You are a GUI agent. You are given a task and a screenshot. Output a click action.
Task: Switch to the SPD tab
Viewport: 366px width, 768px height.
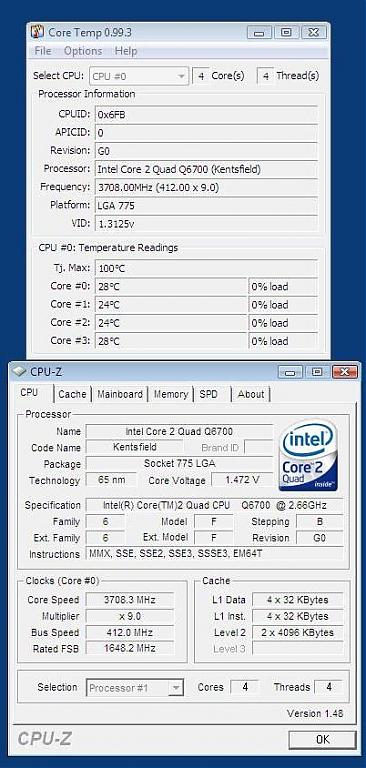(208, 394)
